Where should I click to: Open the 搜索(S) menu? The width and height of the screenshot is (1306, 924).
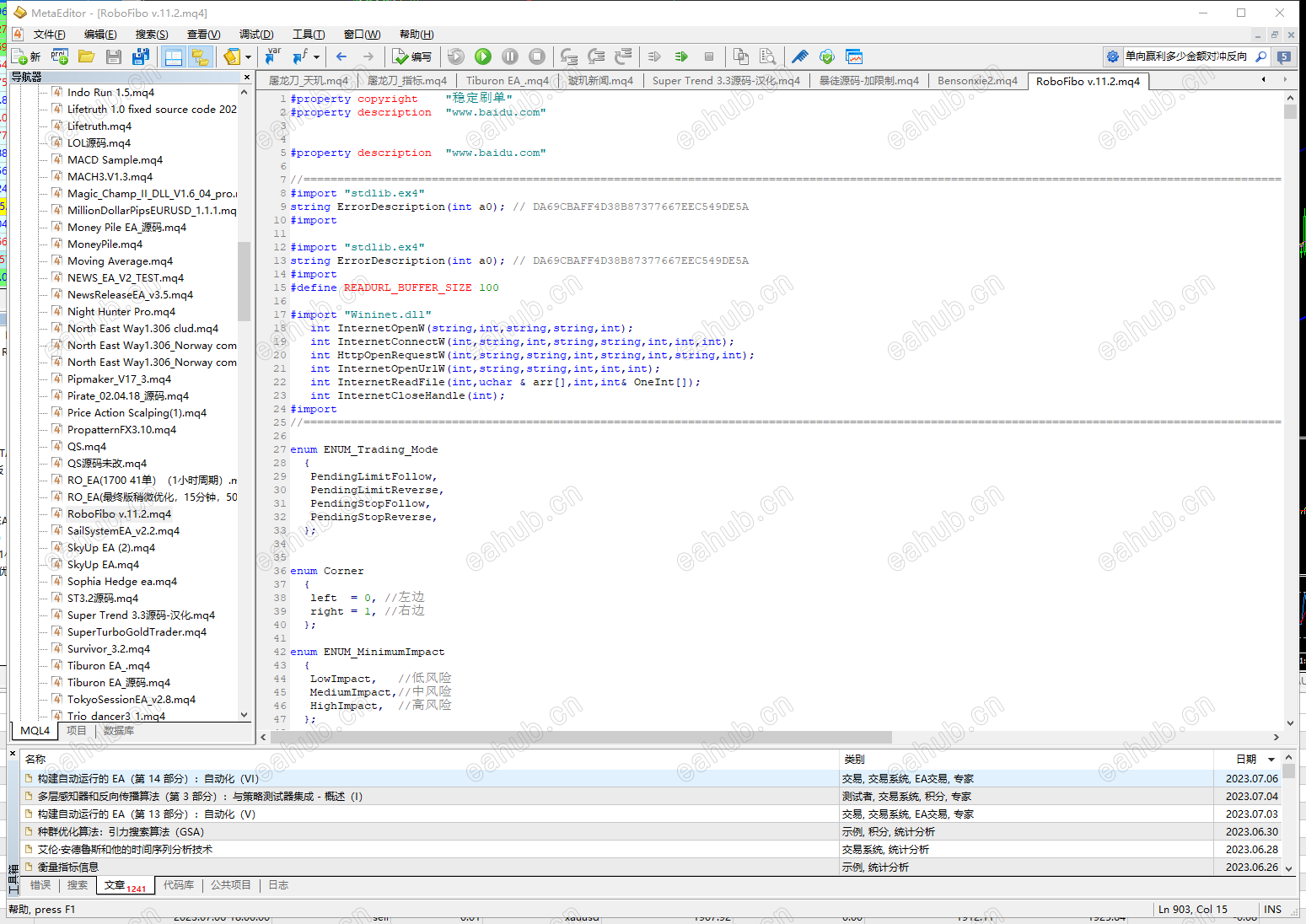pyautogui.click(x=152, y=35)
